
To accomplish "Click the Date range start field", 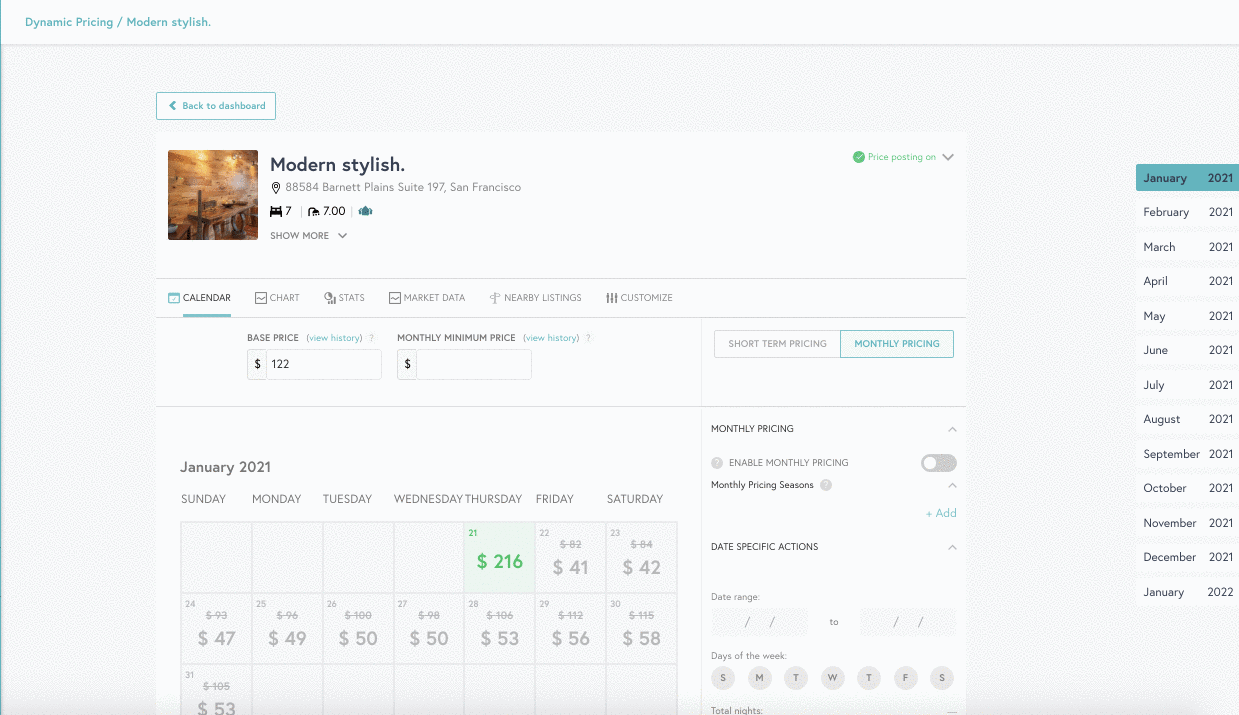I will coord(759,622).
